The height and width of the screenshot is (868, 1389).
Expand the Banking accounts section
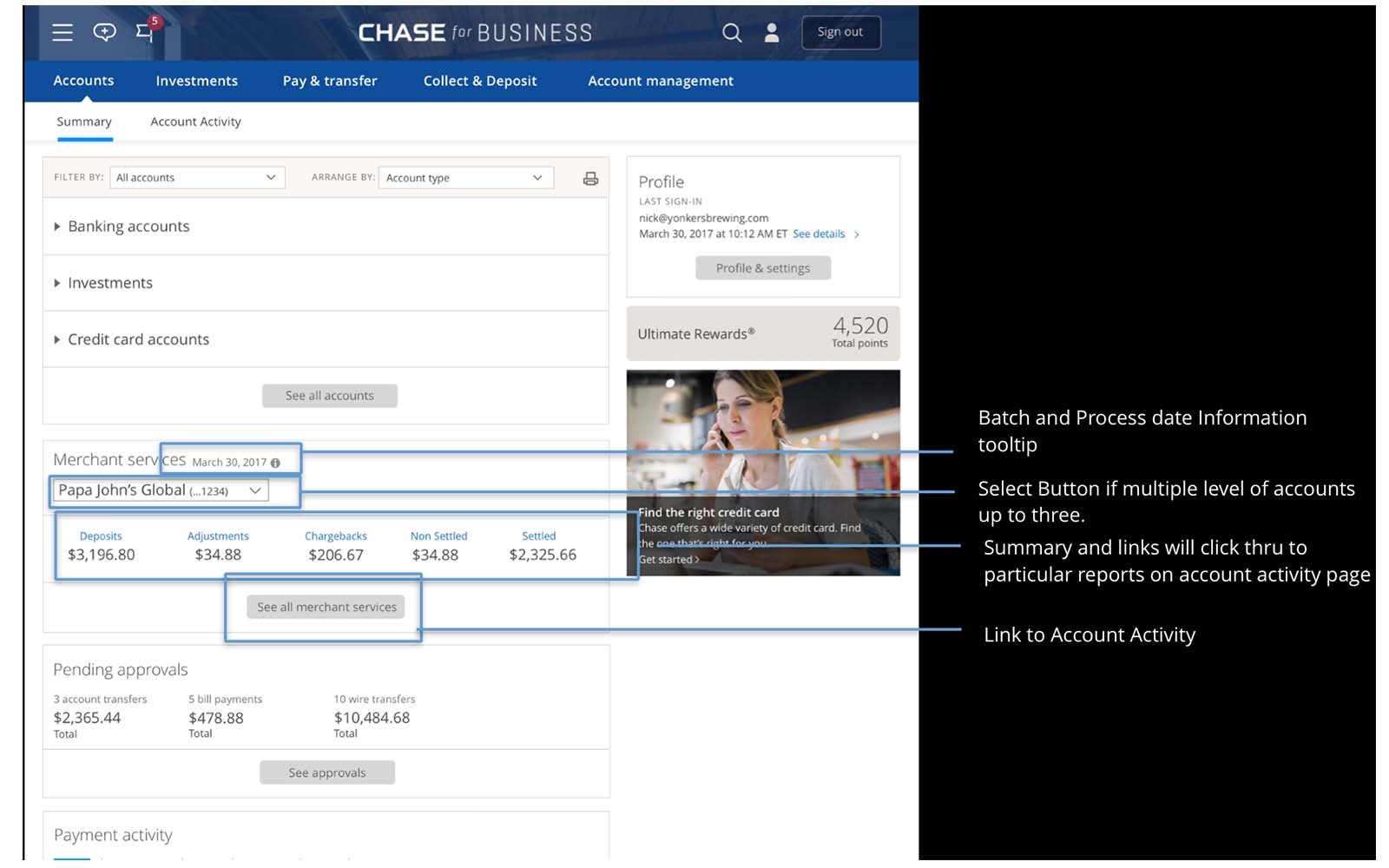click(326, 227)
